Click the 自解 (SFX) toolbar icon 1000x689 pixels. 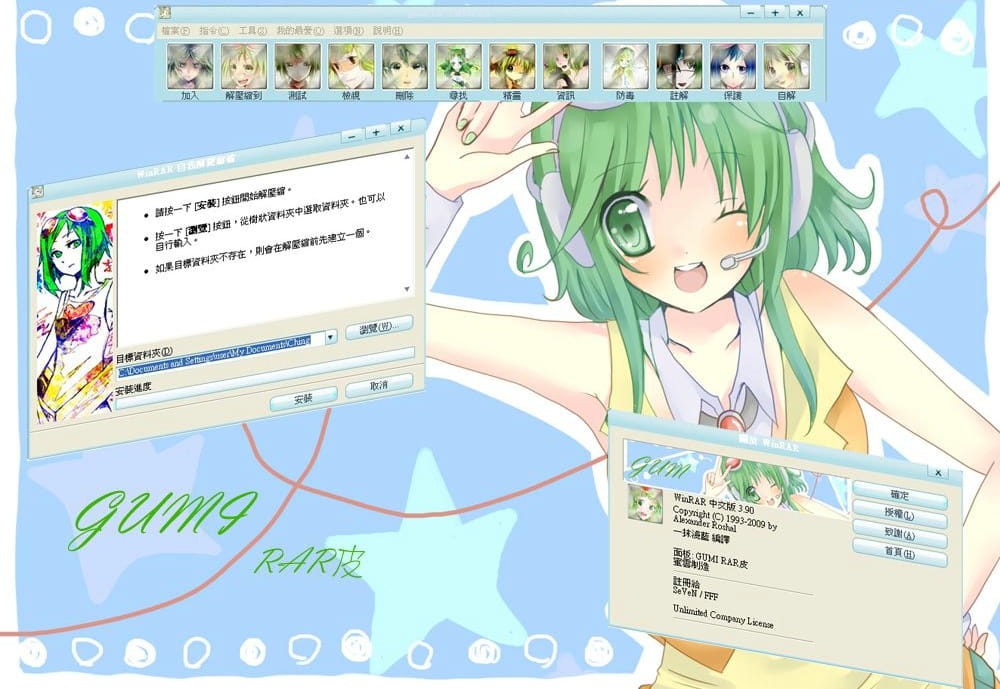tap(786, 66)
